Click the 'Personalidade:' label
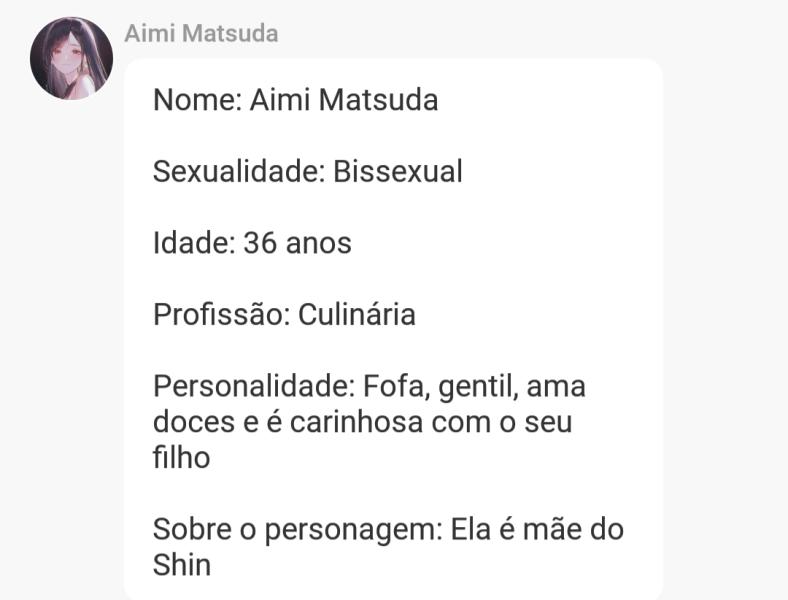The image size is (788, 600). click(x=254, y=386)
